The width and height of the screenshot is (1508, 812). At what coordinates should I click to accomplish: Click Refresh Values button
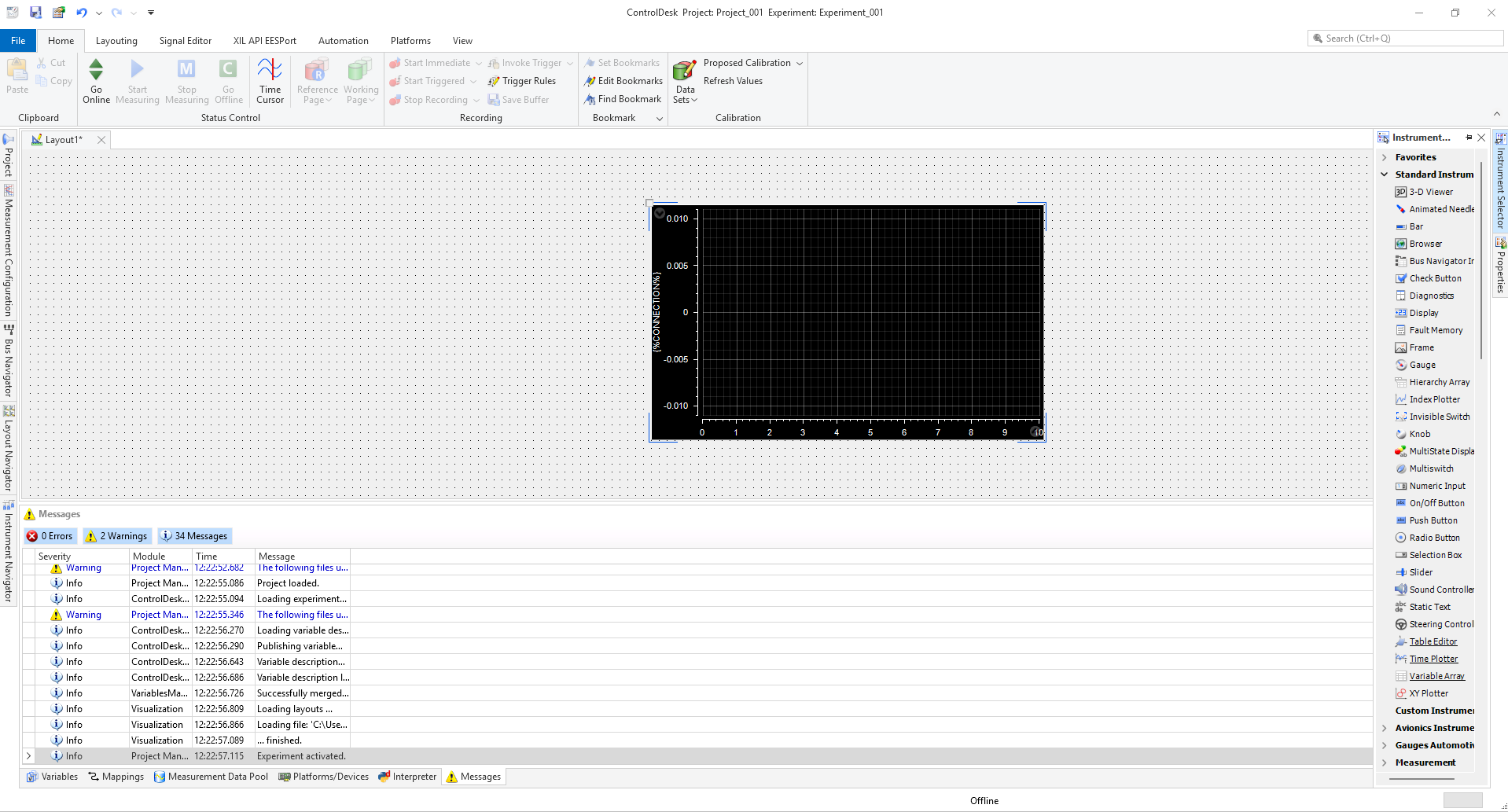pyautogui.click(x=733, y=81)
